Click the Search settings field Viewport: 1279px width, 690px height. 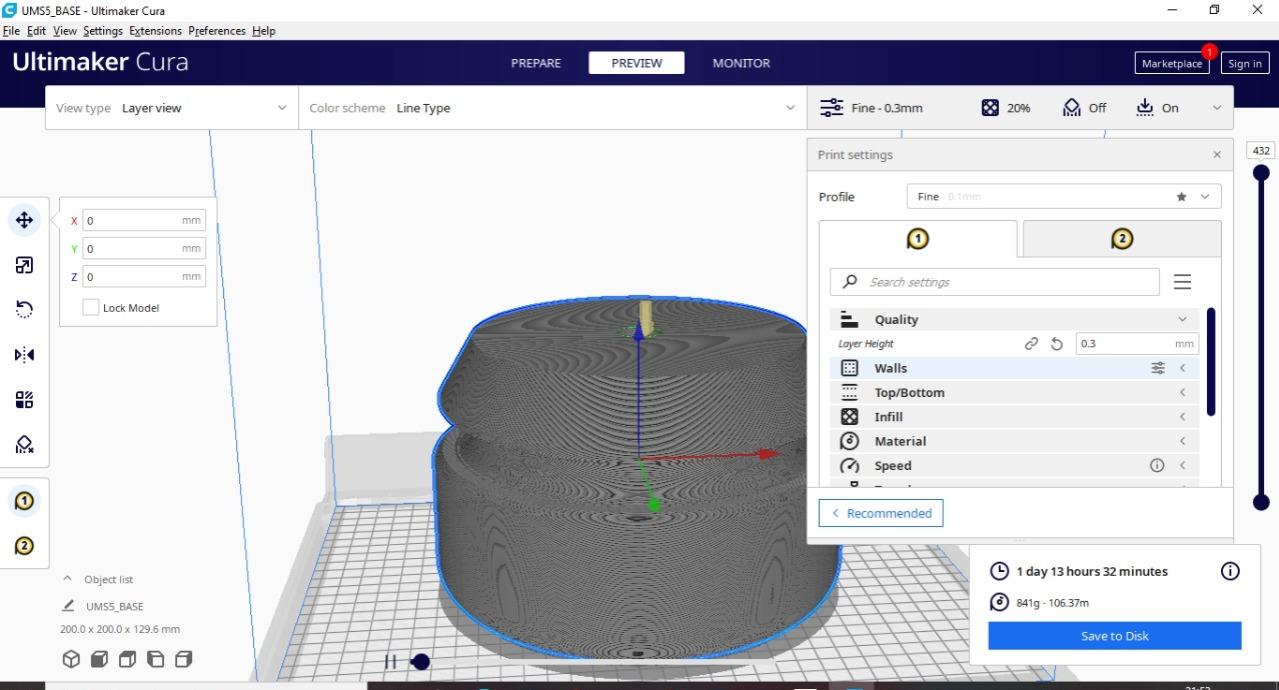[995, 282]
